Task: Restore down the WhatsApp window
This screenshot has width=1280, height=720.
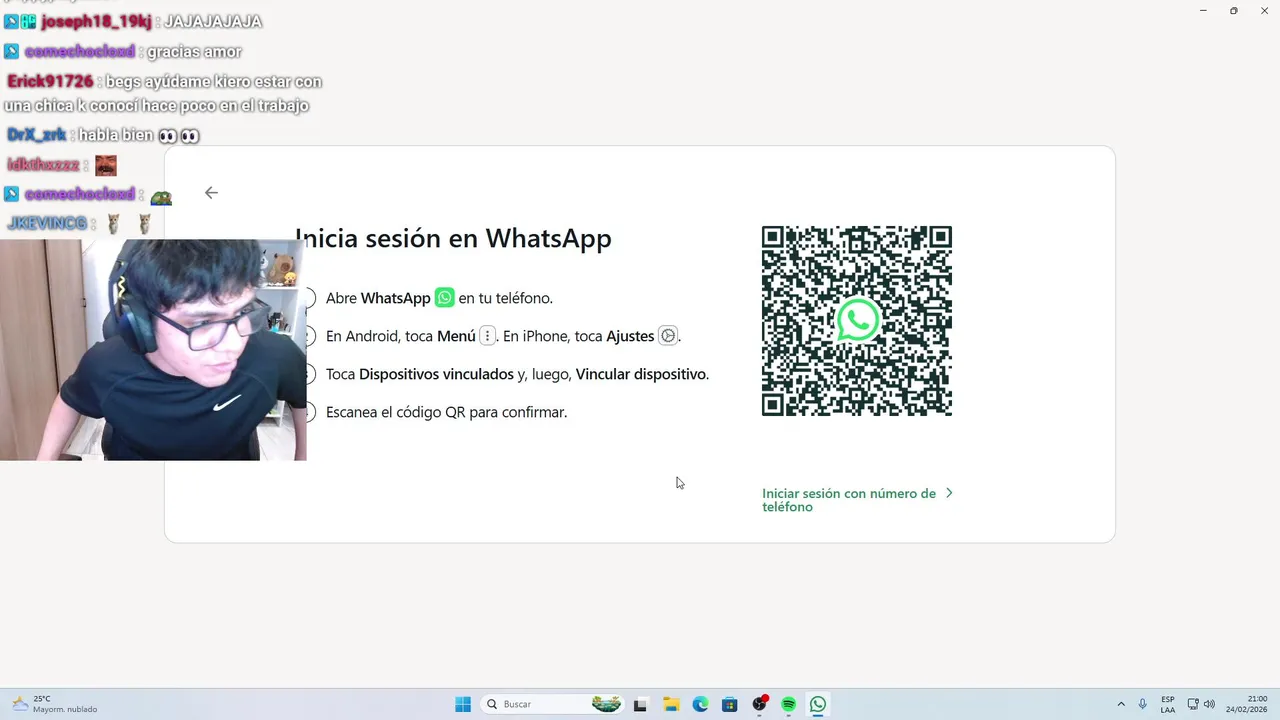Action: 1233,10
